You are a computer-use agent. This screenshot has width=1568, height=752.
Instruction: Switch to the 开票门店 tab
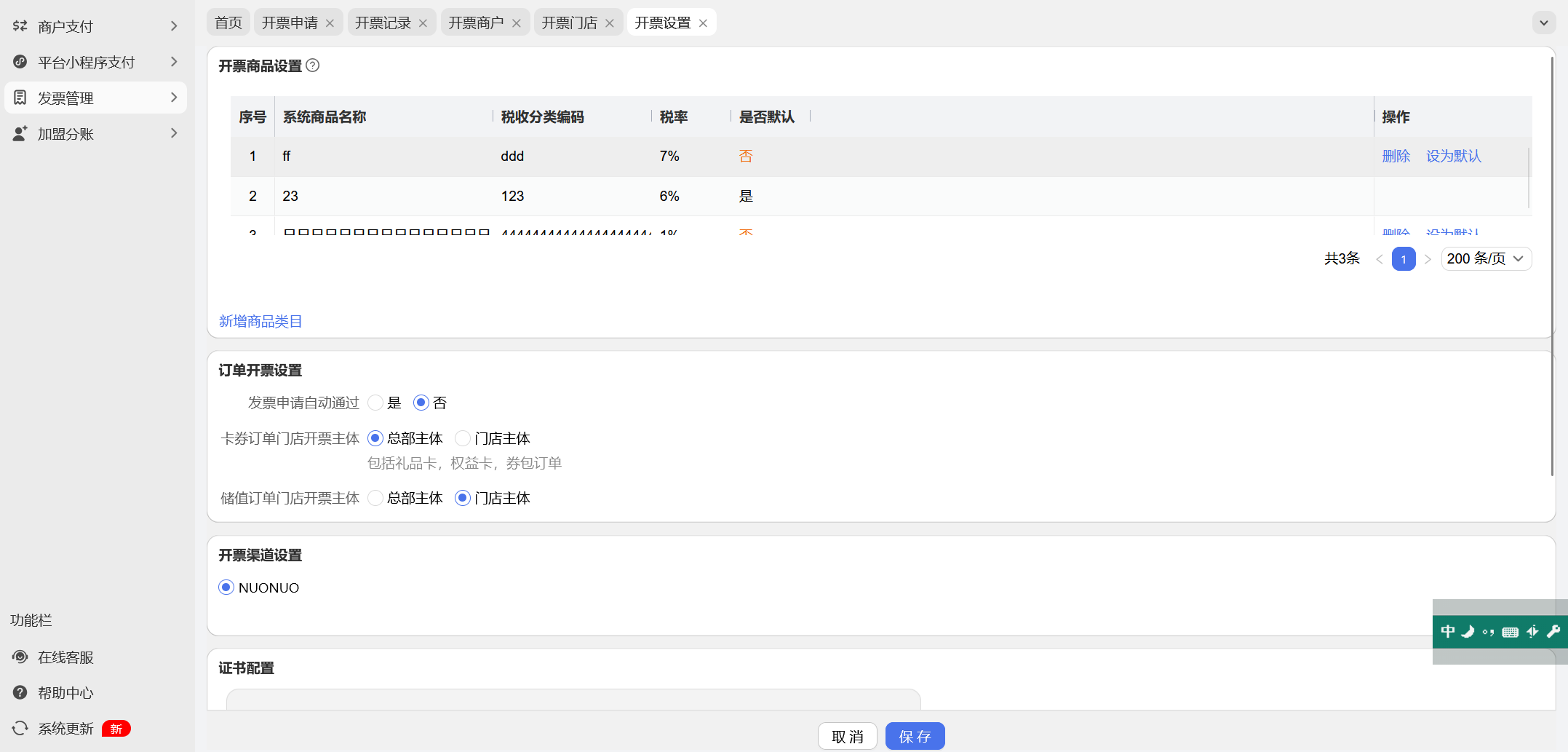point(569,23)
